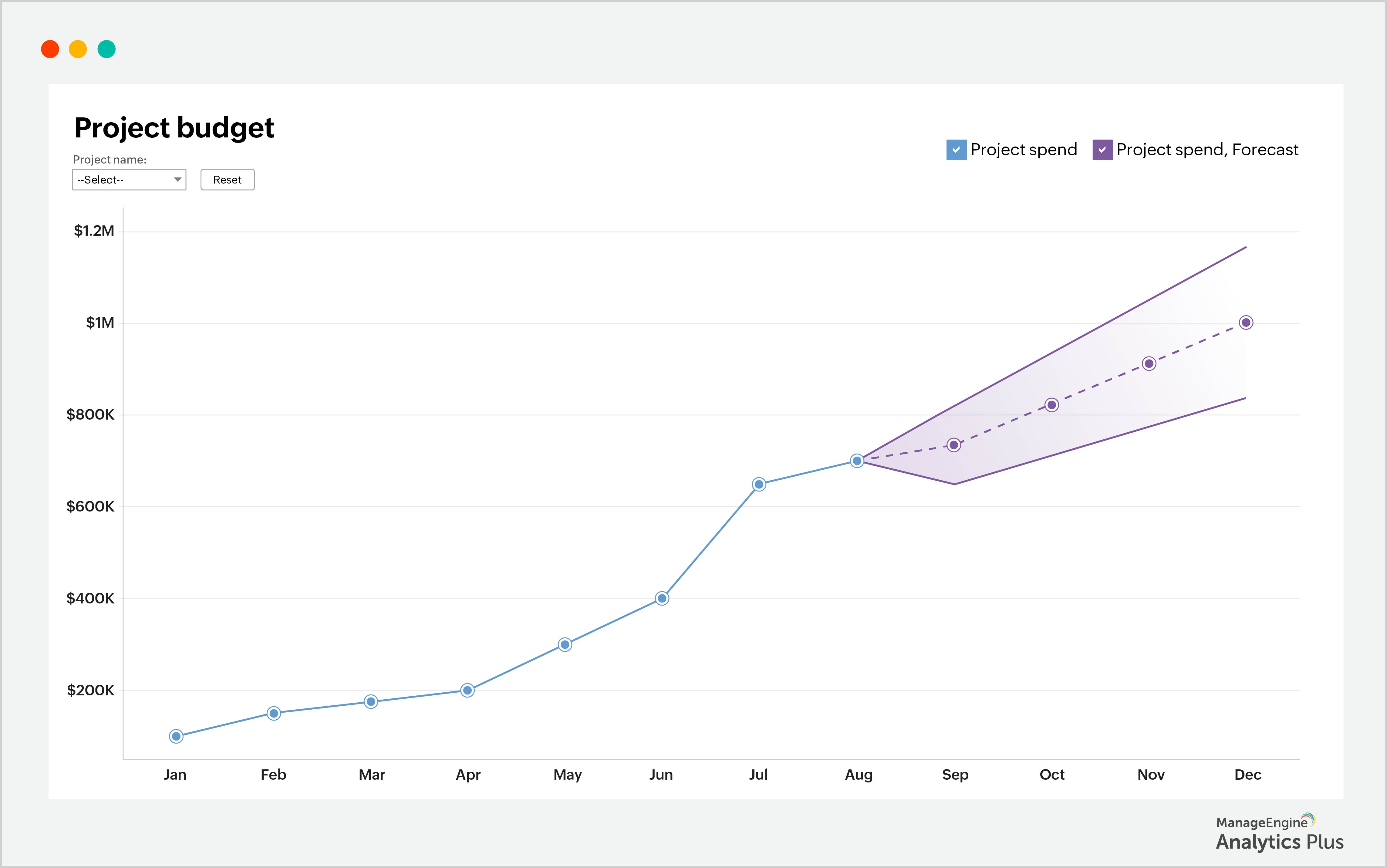Select the red window control dot
1387x868 pixels.
point(50,49)
